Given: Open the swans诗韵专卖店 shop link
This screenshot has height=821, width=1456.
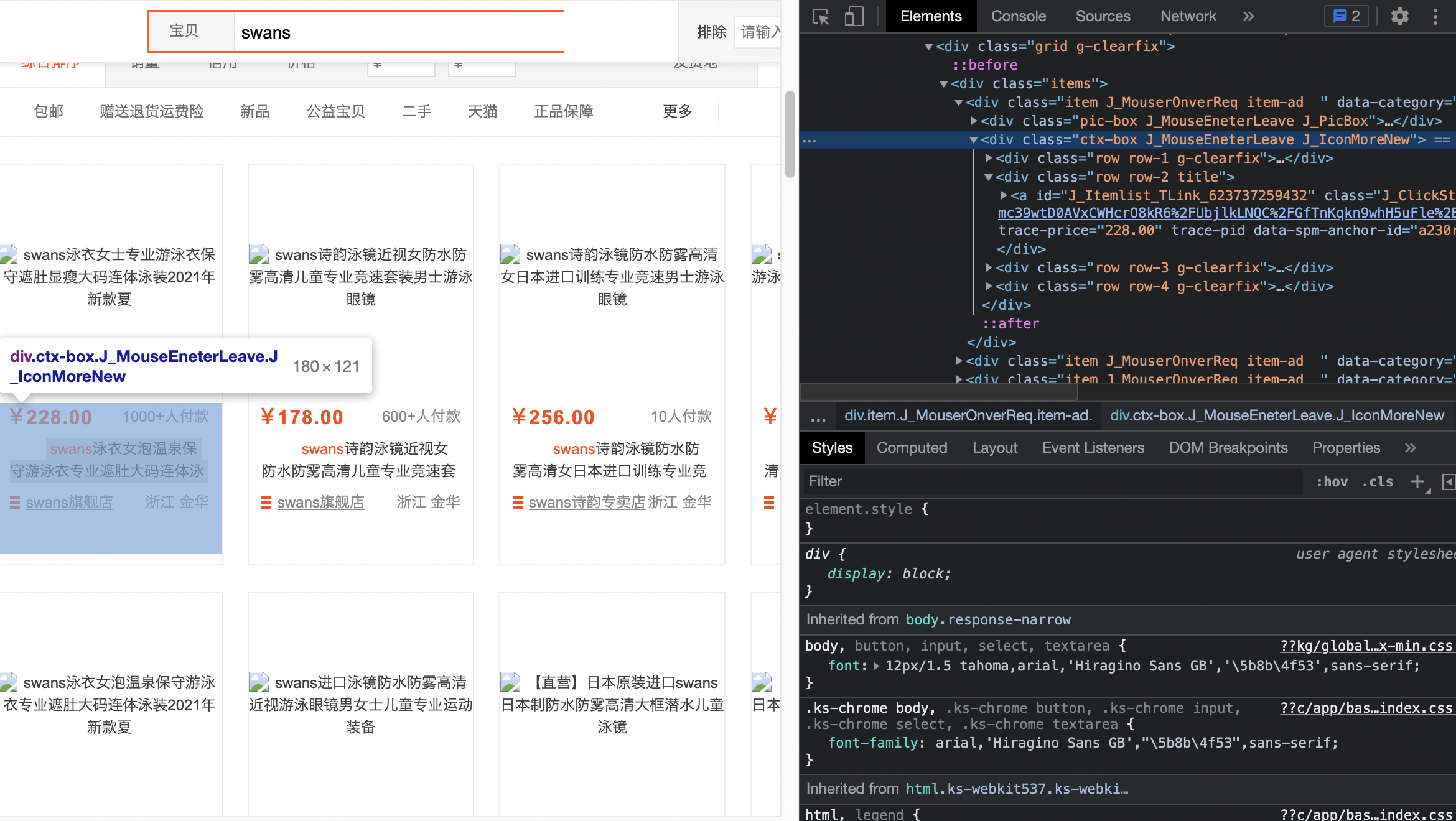Looking at the screenshot, I should (587, 503).
